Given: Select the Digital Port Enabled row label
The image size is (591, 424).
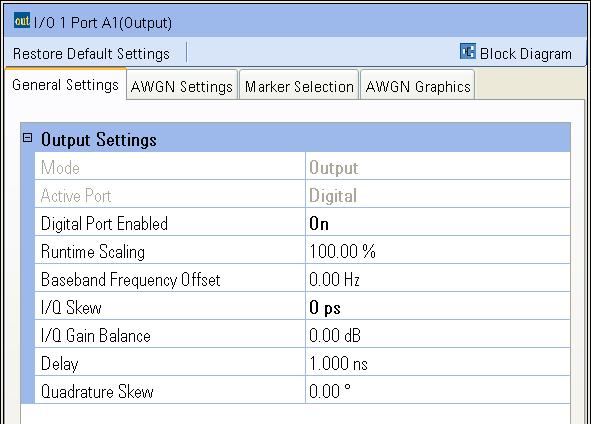Looking at the screenshot, I should pos(104,223).
